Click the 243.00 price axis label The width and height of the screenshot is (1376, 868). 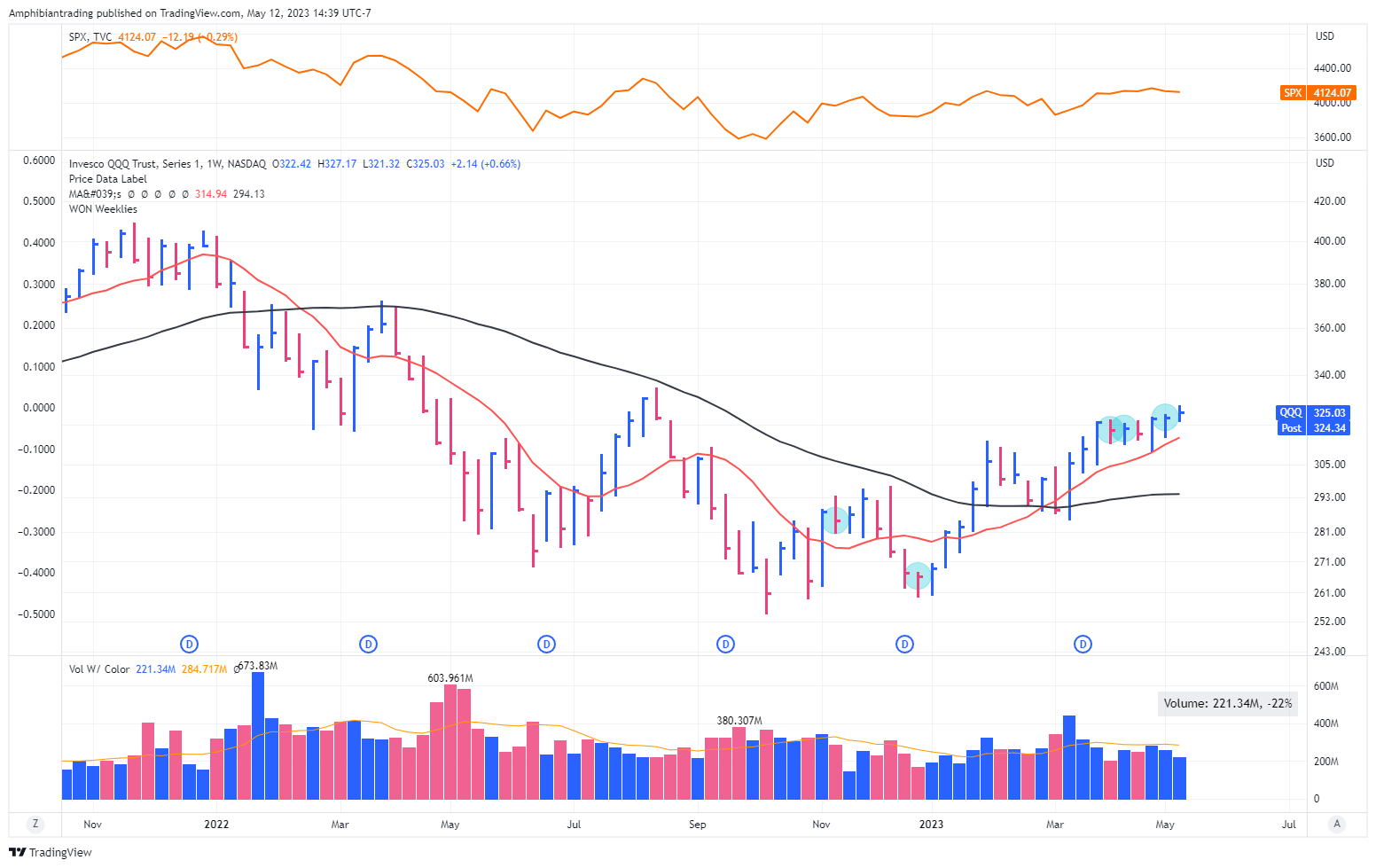click(1330, 652)
